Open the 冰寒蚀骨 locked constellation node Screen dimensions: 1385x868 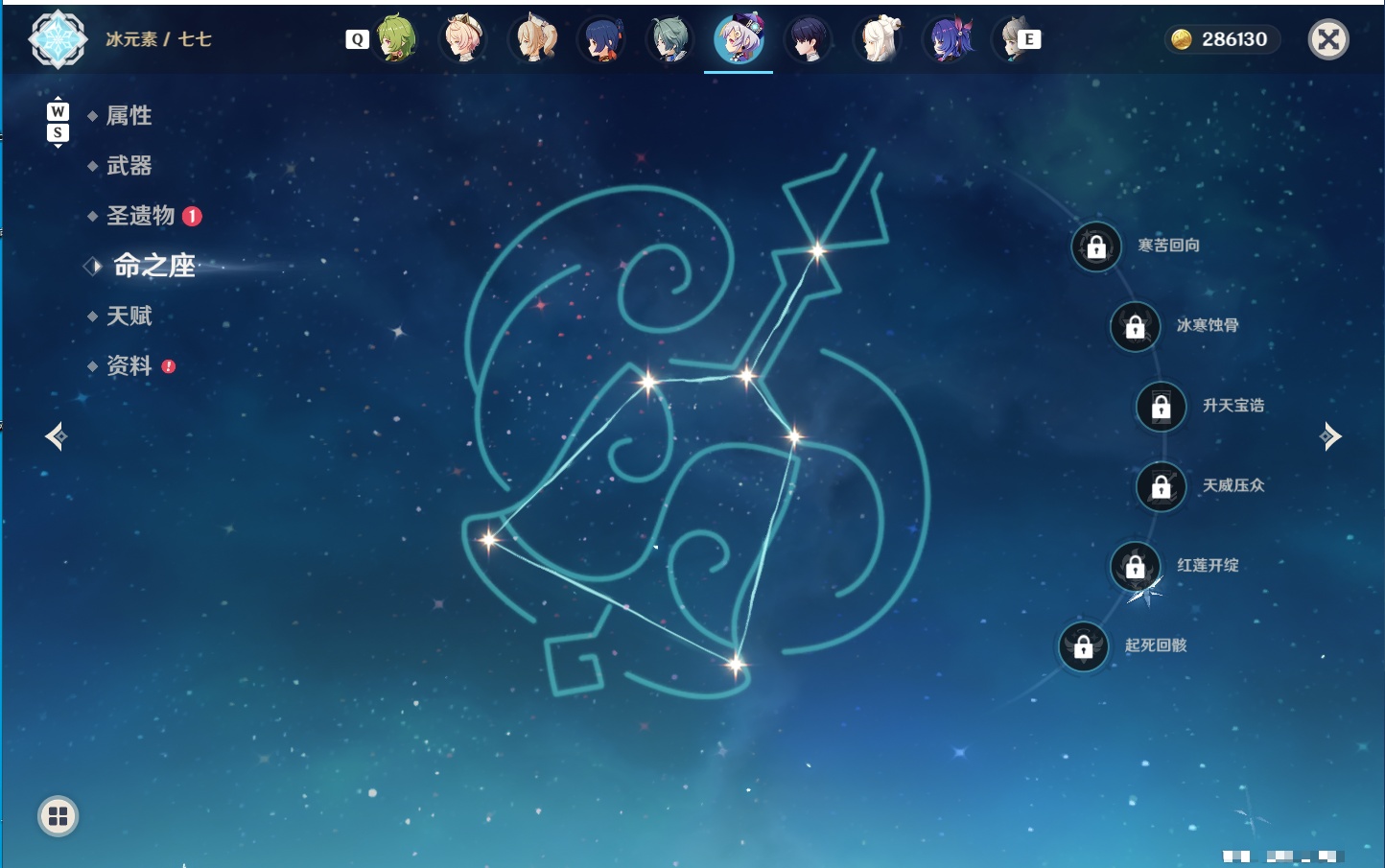[x=1135, y=326]
